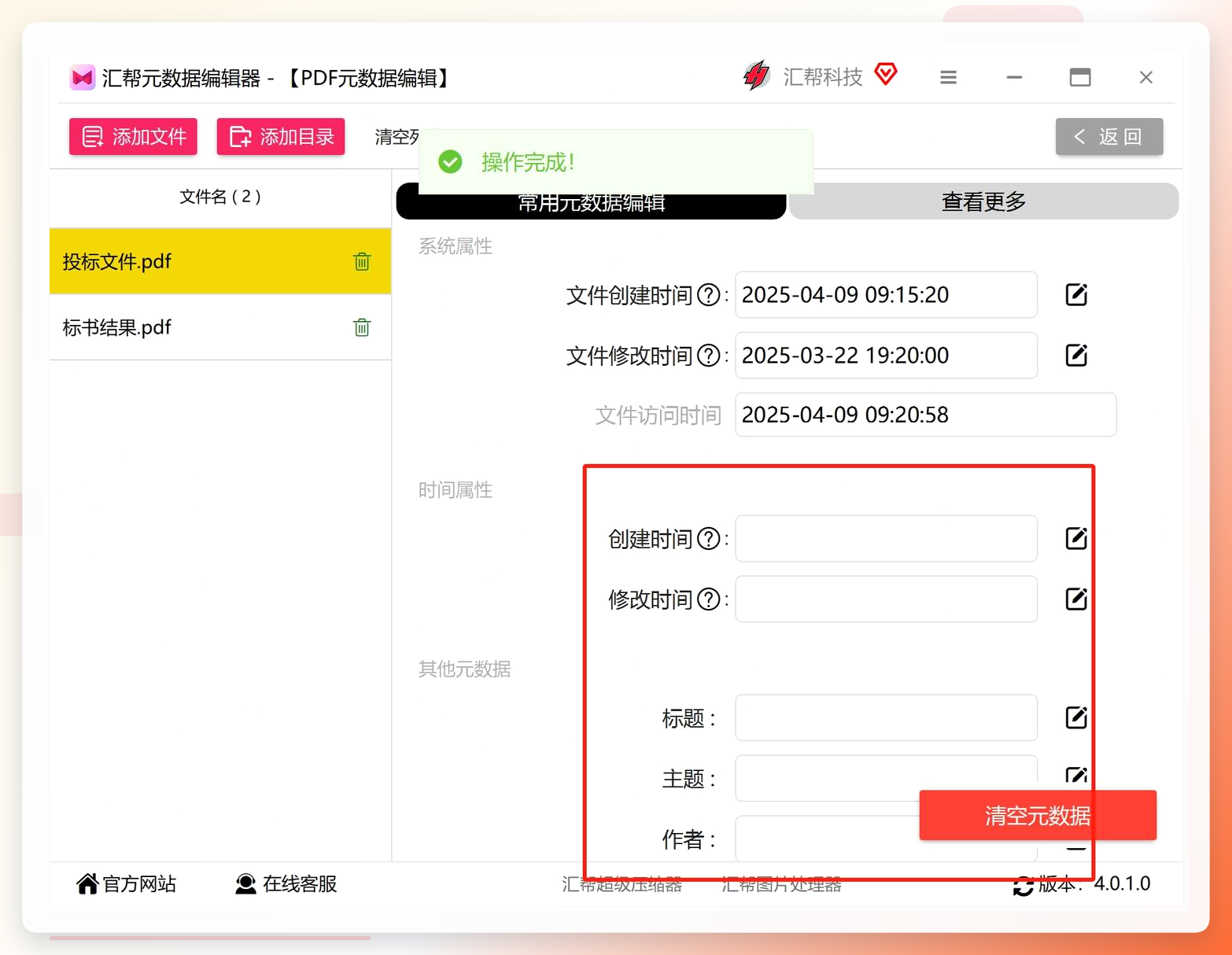This screenshot has width=1232, height=955.
Task: Show help for 文件创建时间
Action: tap(709, 295)
